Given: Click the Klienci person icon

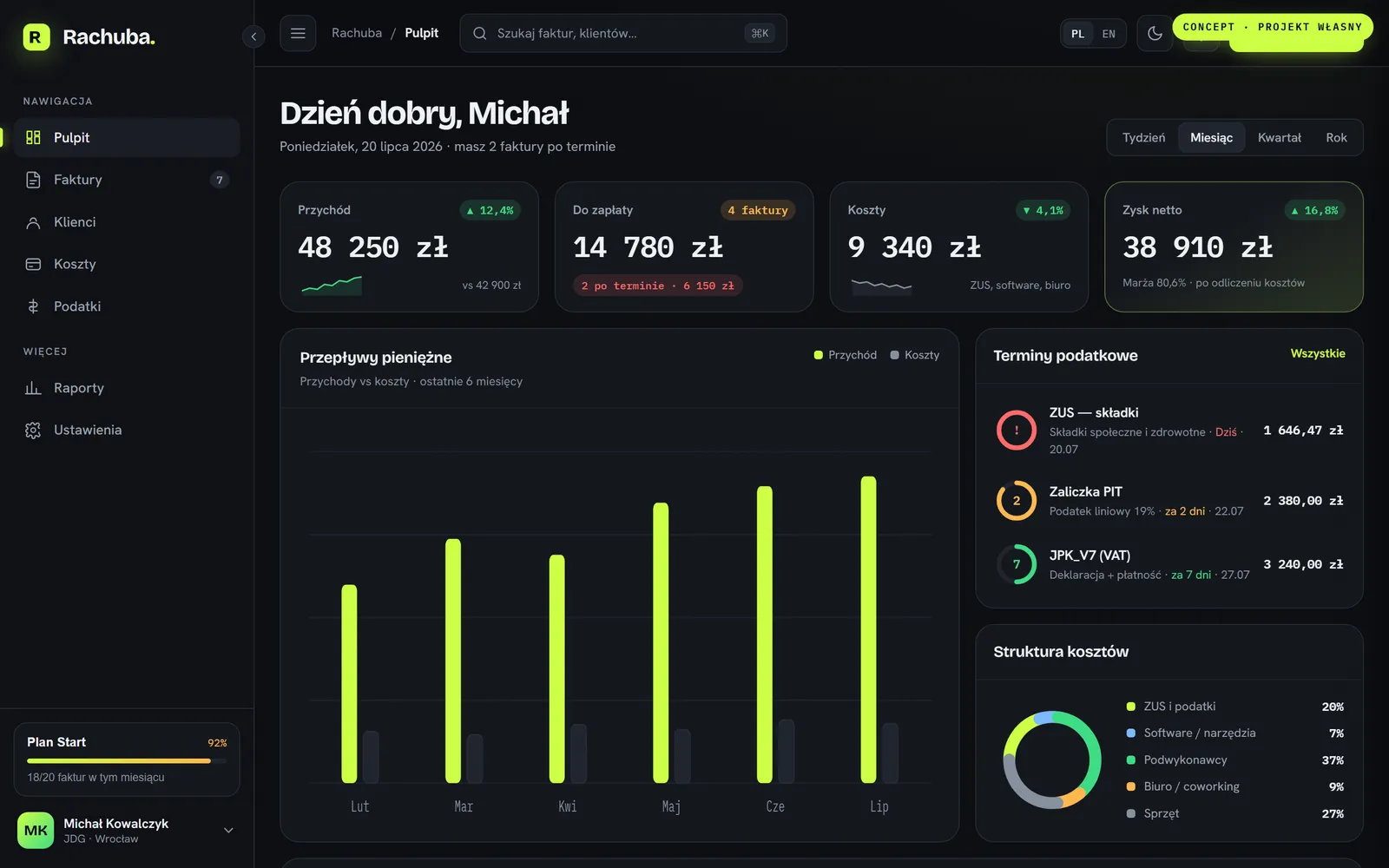Looking at the screenshot, I should pyautogui.click(x=33, y=222).
